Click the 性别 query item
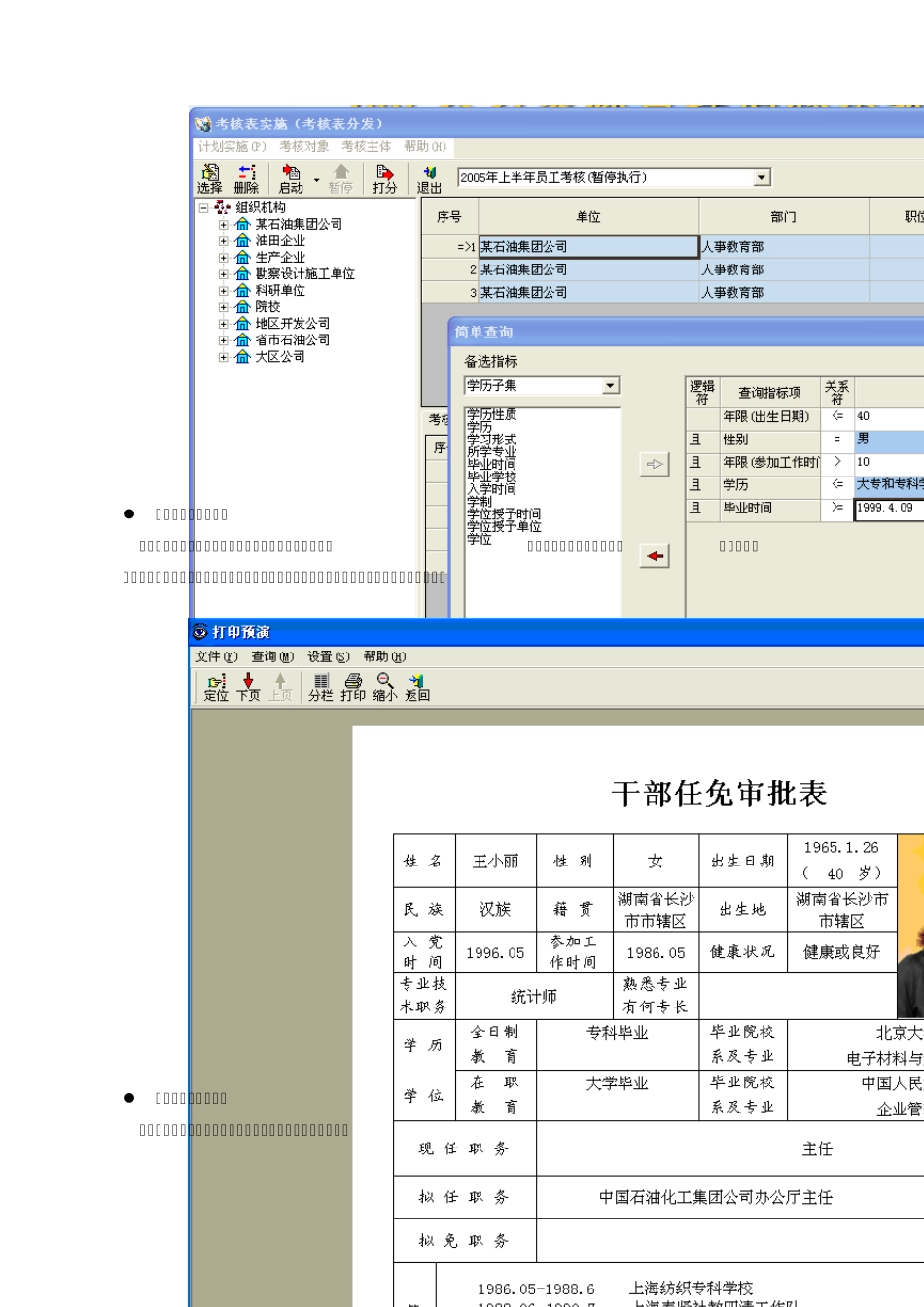Viewport: 924px width, 1307px height. click(x=768, y=440)
